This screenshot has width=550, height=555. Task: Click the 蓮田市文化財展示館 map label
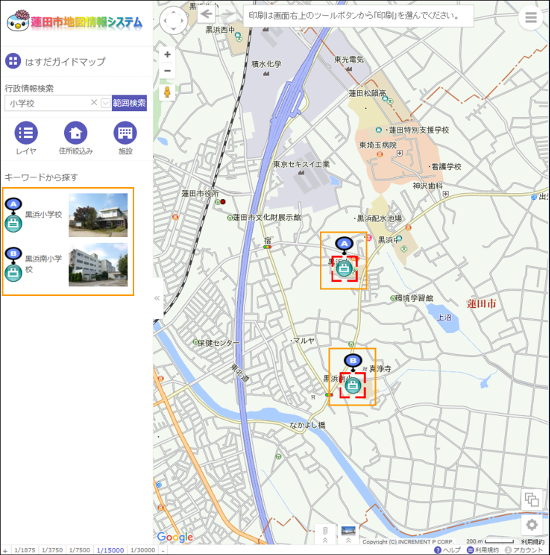(267, 217)
